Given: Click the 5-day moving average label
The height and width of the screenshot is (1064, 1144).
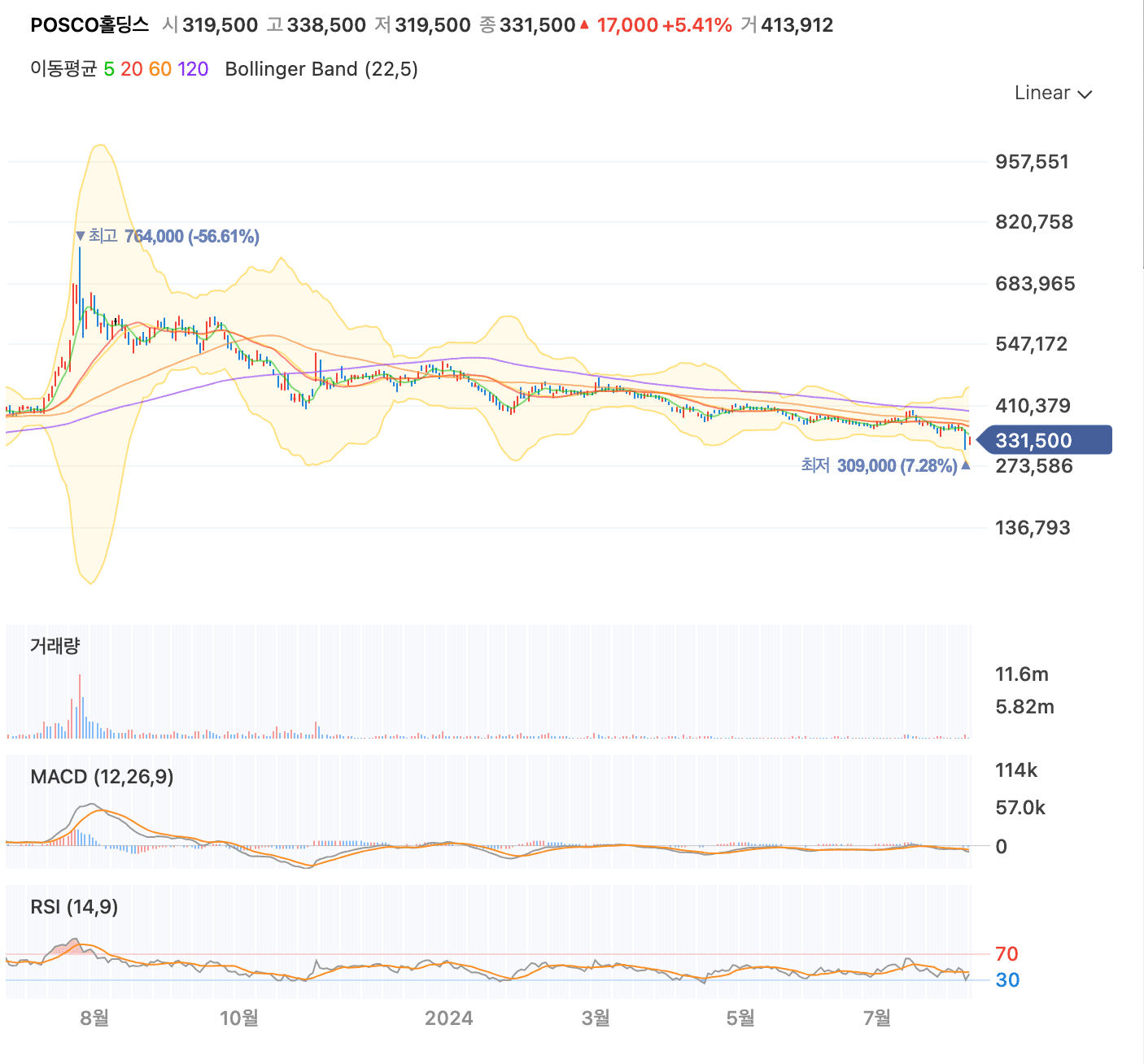Looking at the screenshot, I should click(x=109, y=69).
